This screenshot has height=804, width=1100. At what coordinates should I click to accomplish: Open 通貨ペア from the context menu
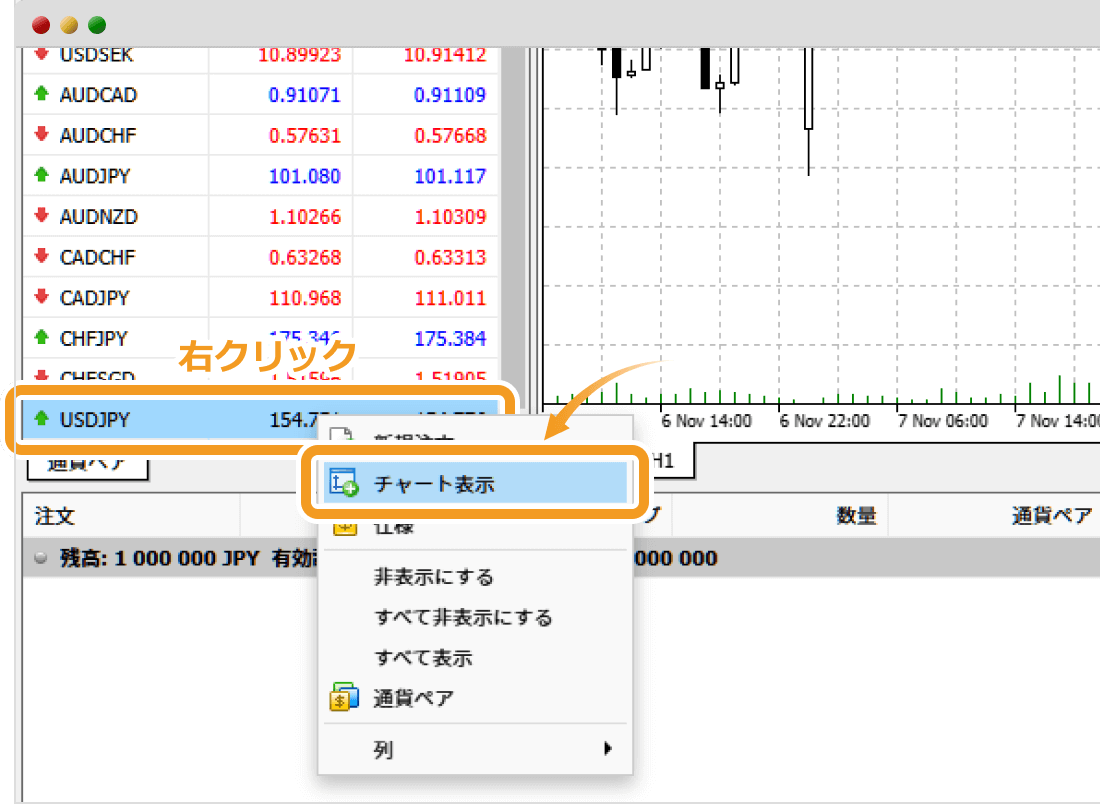[413, 699]
